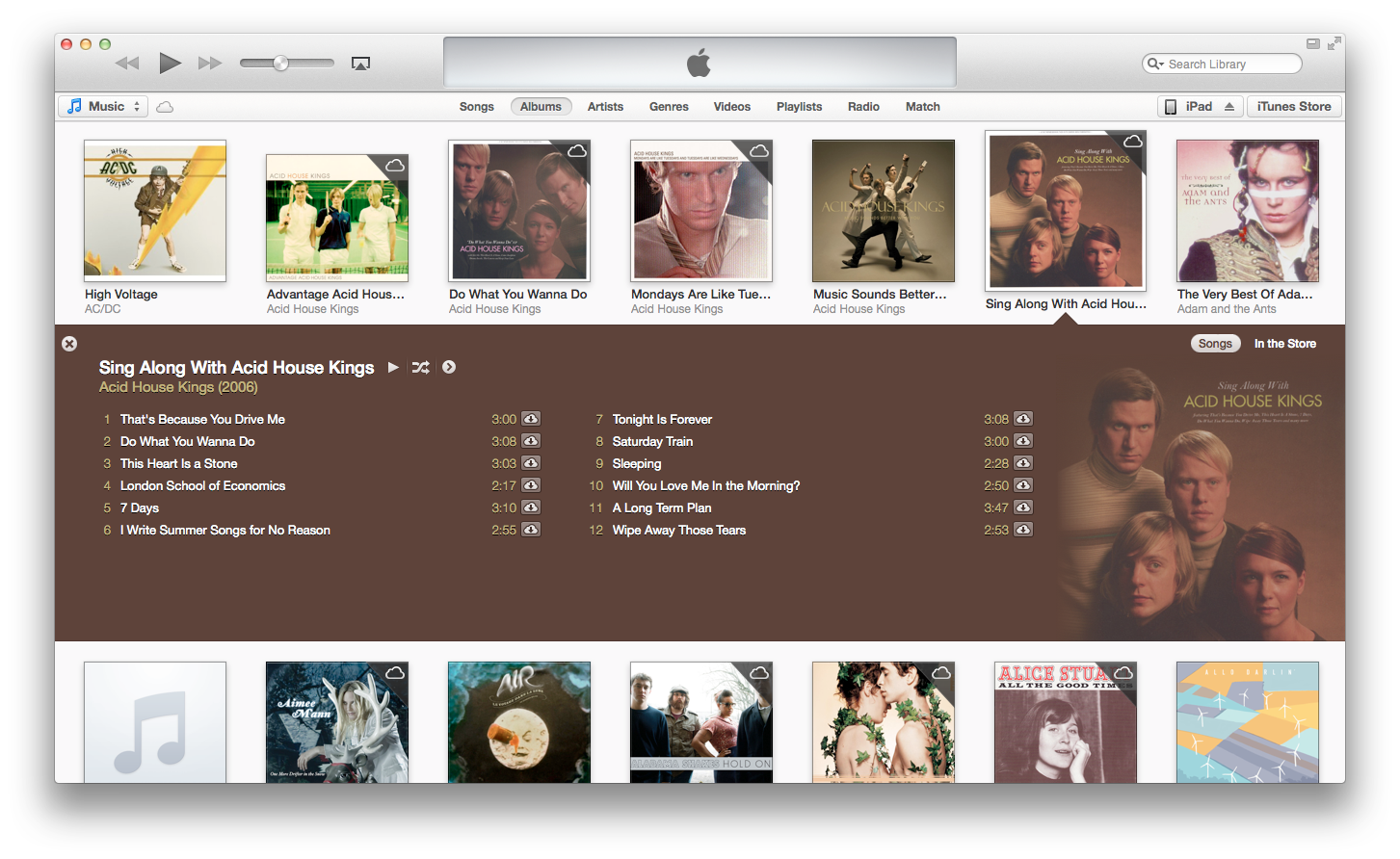The width and height of the screenshot is (1400, 859).
Task: Open the Air moon album cover
Action: tap(519, 722)
